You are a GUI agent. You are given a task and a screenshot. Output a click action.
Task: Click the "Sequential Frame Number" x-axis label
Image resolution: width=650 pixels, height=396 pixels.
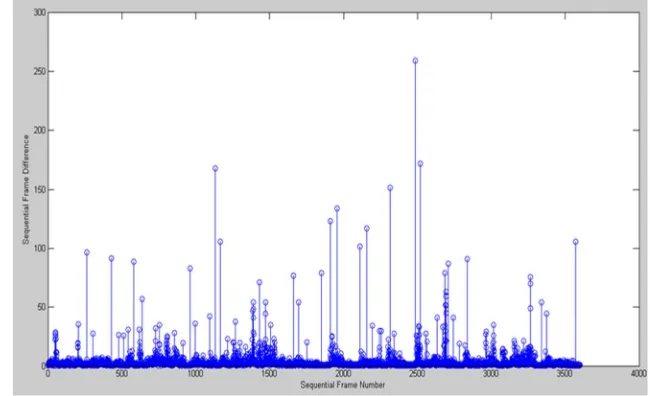point(342,385)
